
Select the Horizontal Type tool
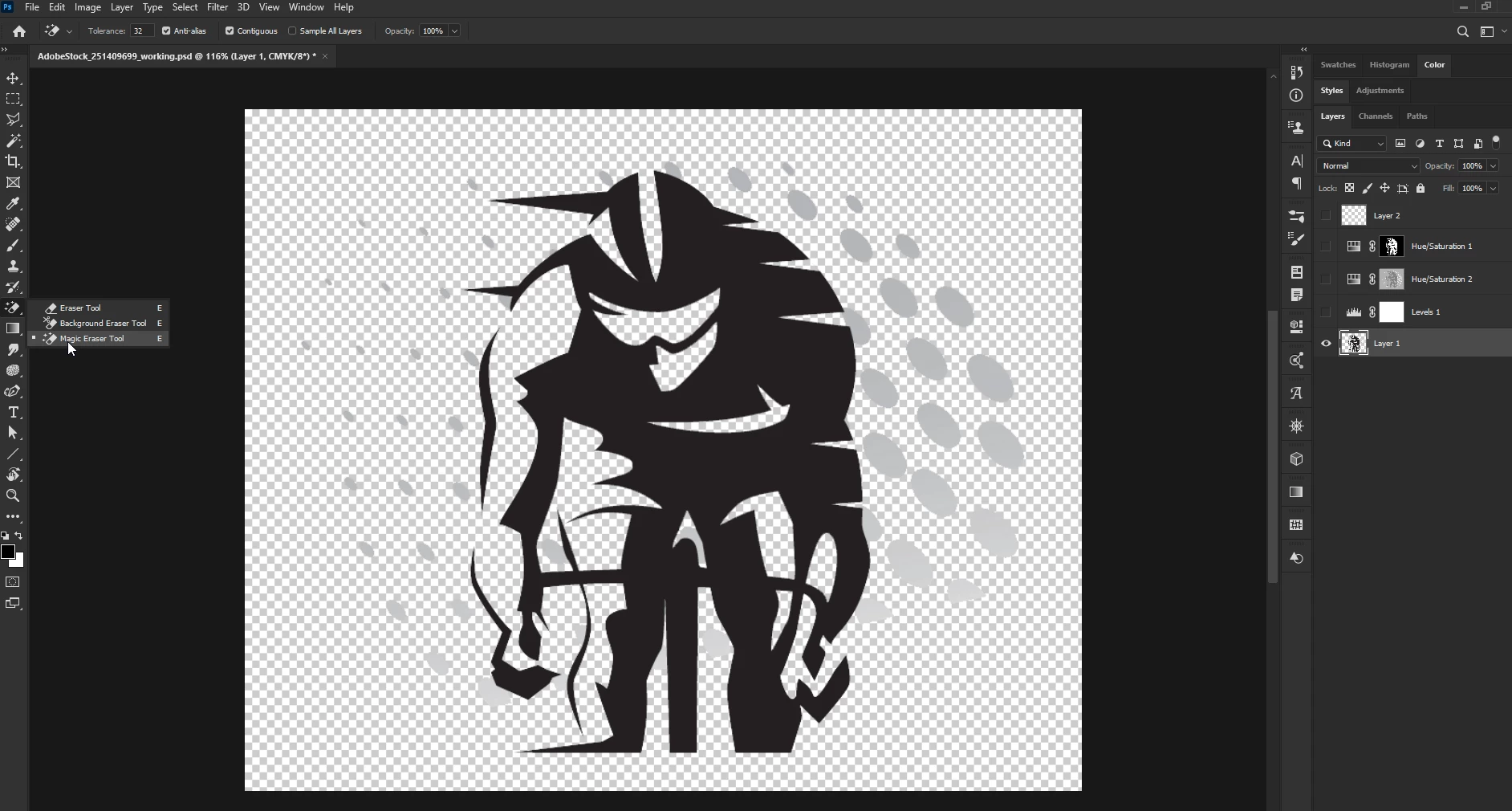coord(13,413)
